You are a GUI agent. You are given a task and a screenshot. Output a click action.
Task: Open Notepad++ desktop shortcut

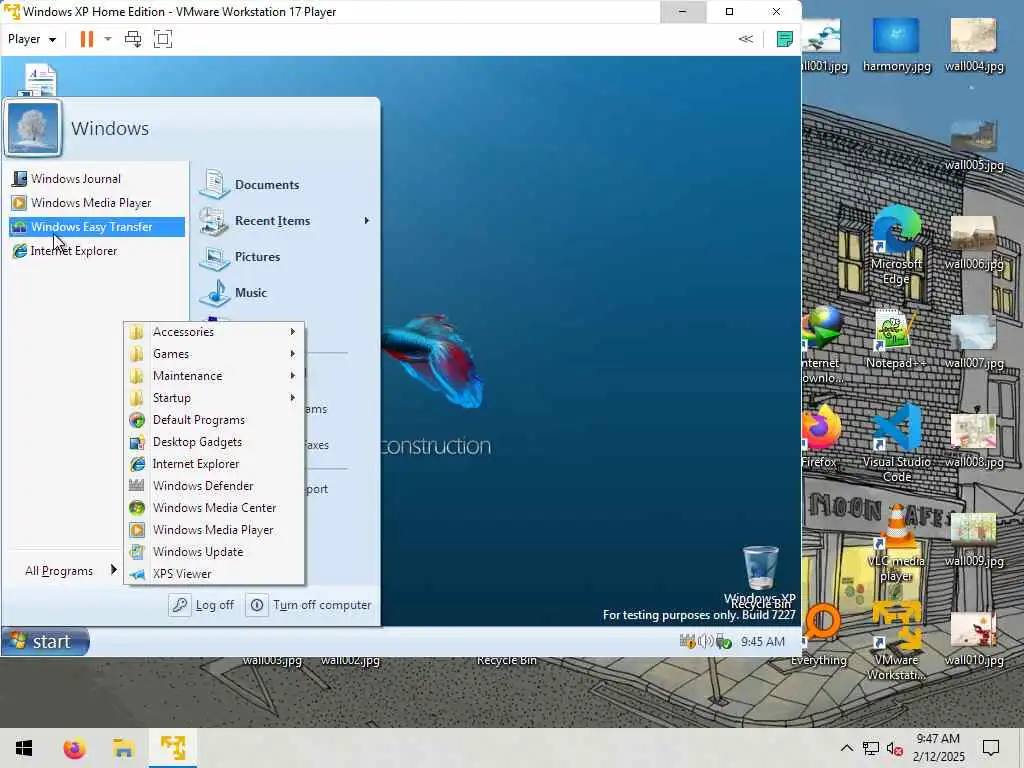point(896,340)
